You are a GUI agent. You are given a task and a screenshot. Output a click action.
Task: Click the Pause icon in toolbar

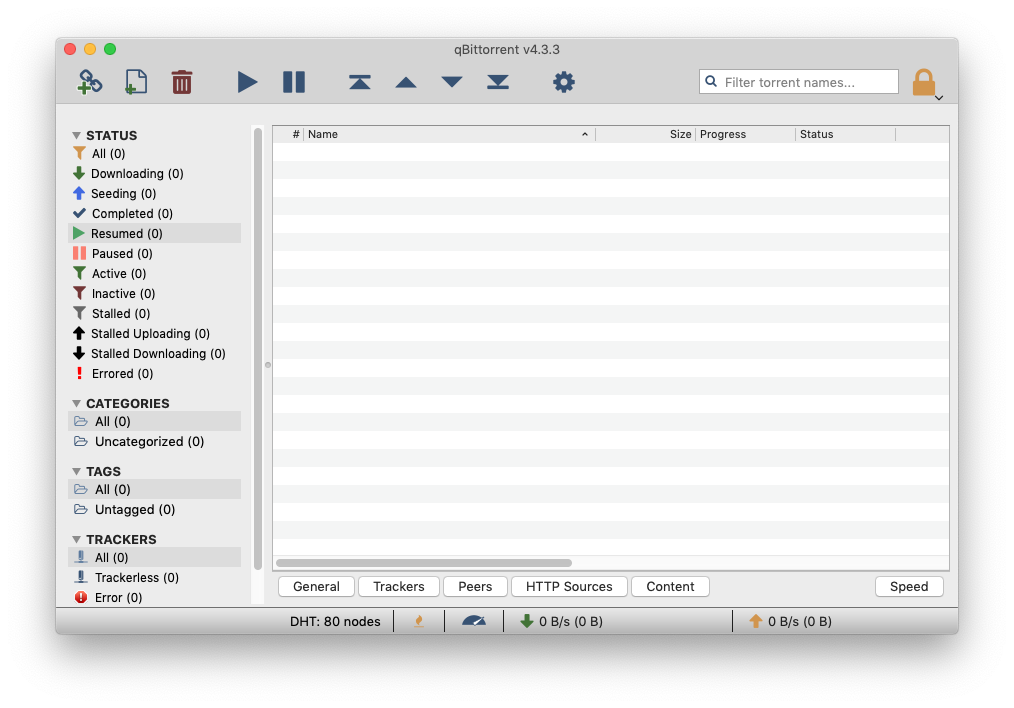coord(294,82)
